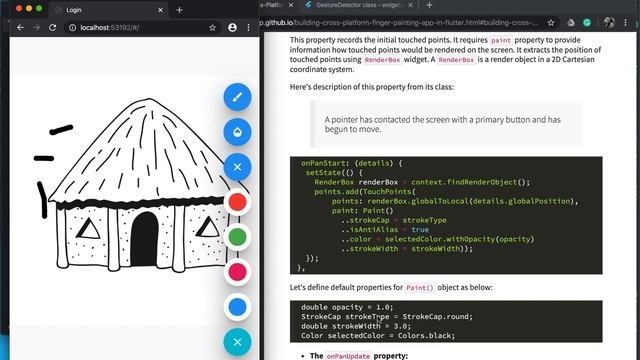Close the GestureDetector class tab

coord(410,5)
